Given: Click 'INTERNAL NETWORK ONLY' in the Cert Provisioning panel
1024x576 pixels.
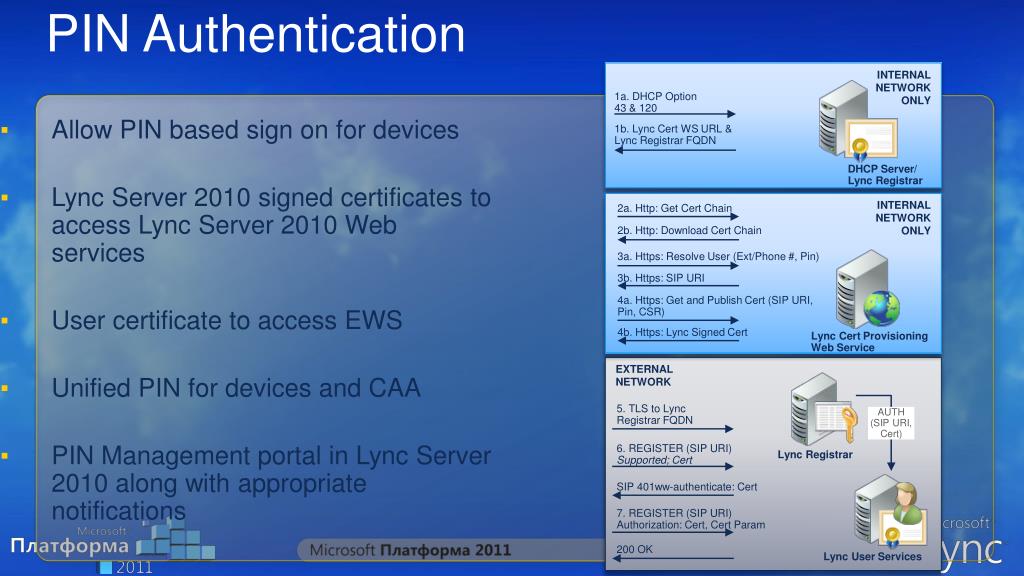Looking at the screenshot, I should (903, 217).
